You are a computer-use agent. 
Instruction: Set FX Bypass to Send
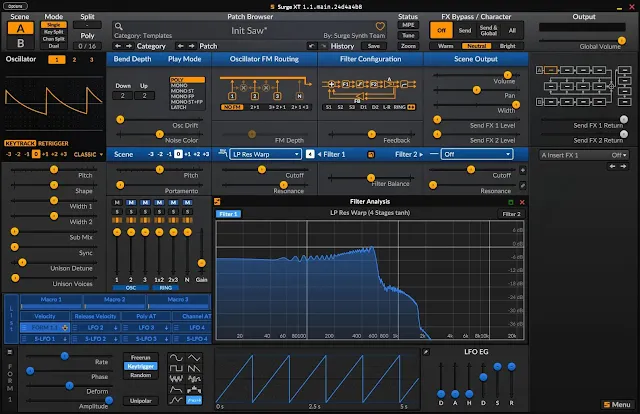(x=464, y=31)
